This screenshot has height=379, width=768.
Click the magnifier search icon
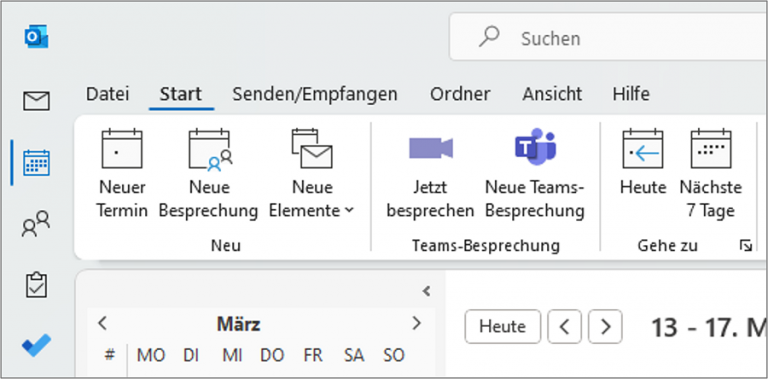(489, 37)
